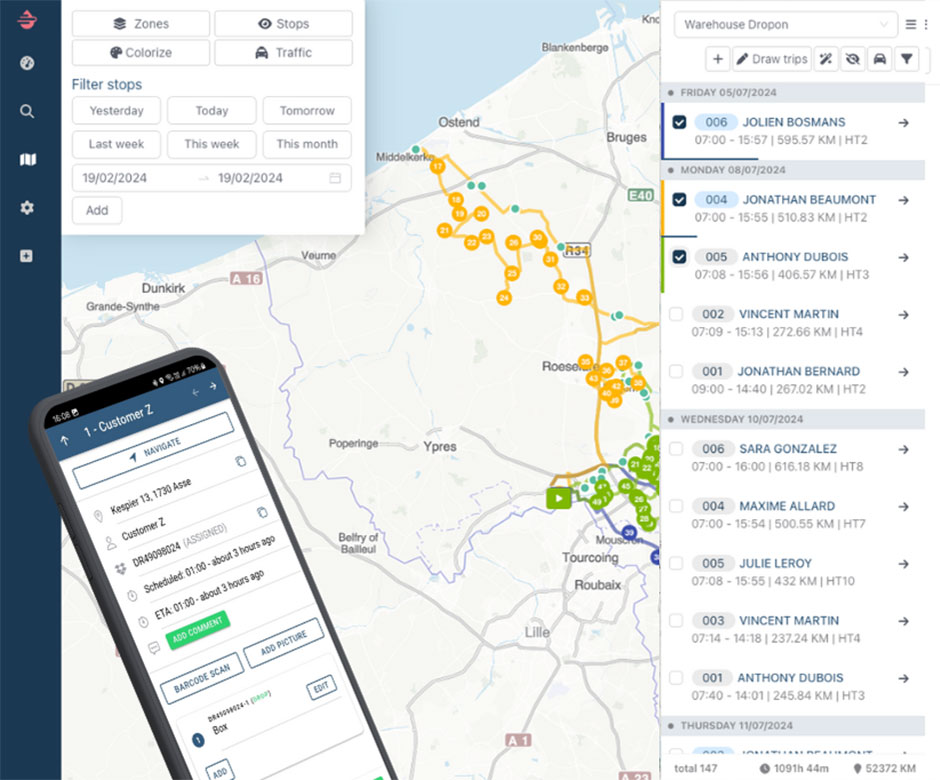Uncheck the Jolien Bosmans trip checkbox
940x780 pixels.
(679, 122)
